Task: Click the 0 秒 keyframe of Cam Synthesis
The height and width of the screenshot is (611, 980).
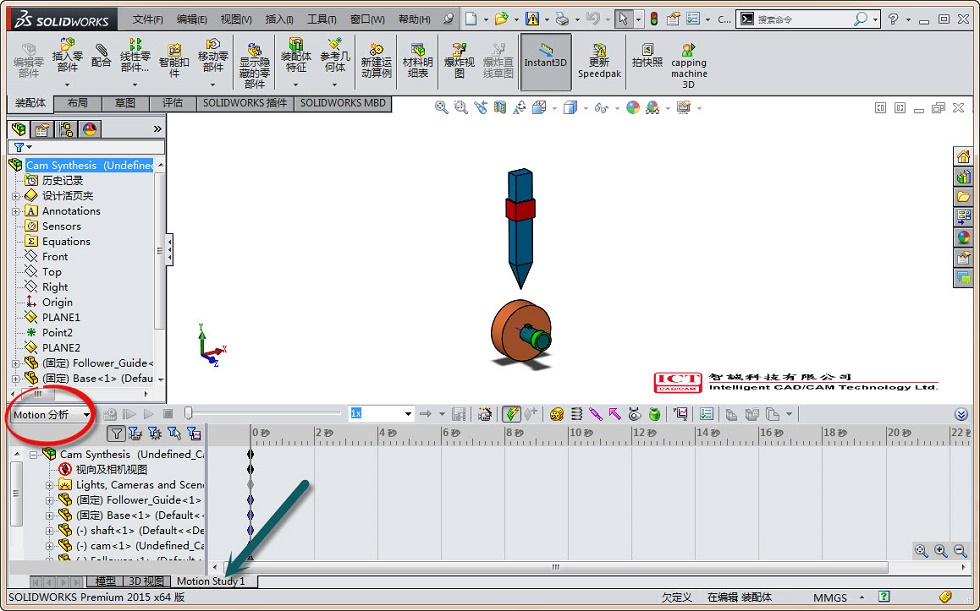Action: (x=250, y=454)
